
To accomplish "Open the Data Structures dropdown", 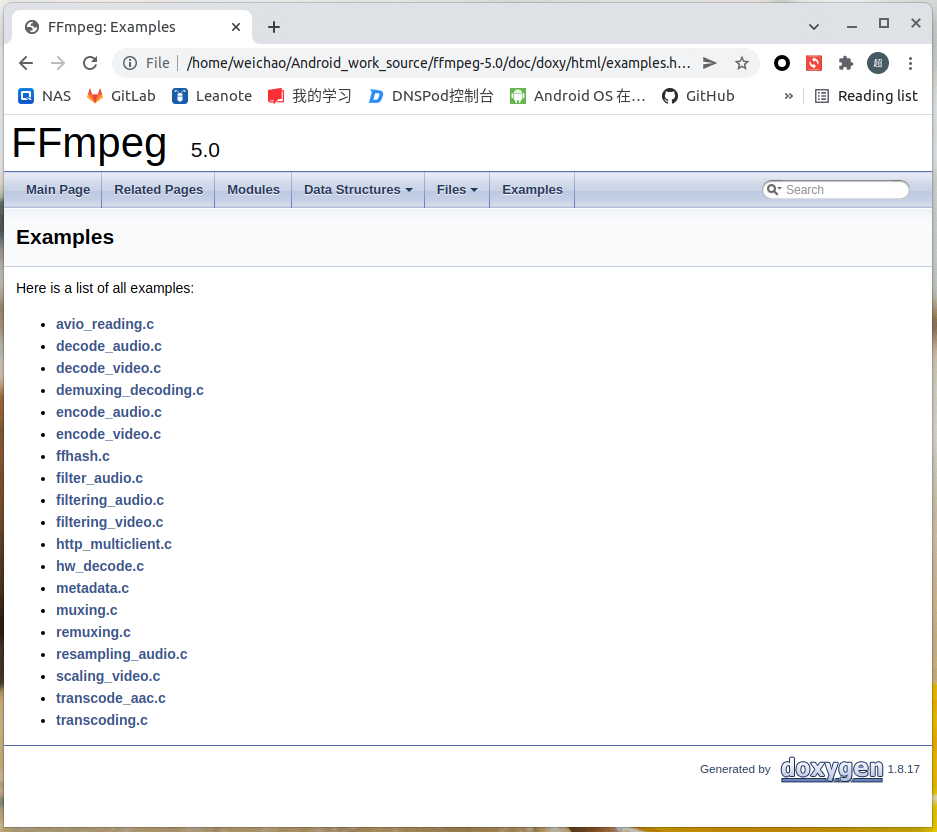I will point(357,189).
